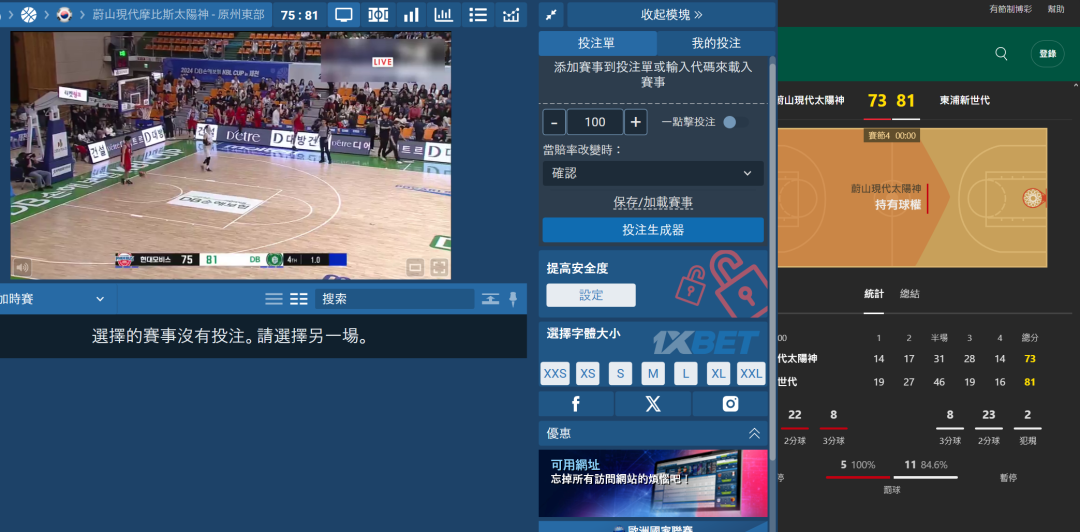
Task: Click the total score 81 in table
Action: (x=1030, y=382)
